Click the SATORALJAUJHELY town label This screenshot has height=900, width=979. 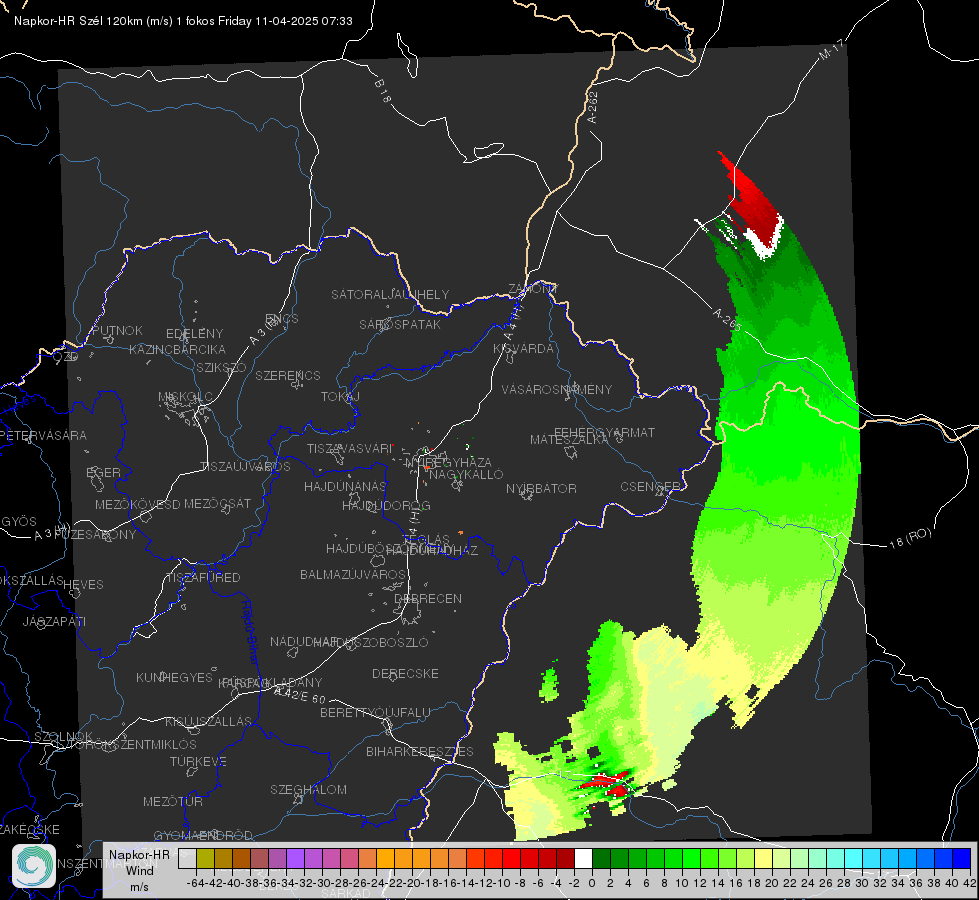point(390,295)
